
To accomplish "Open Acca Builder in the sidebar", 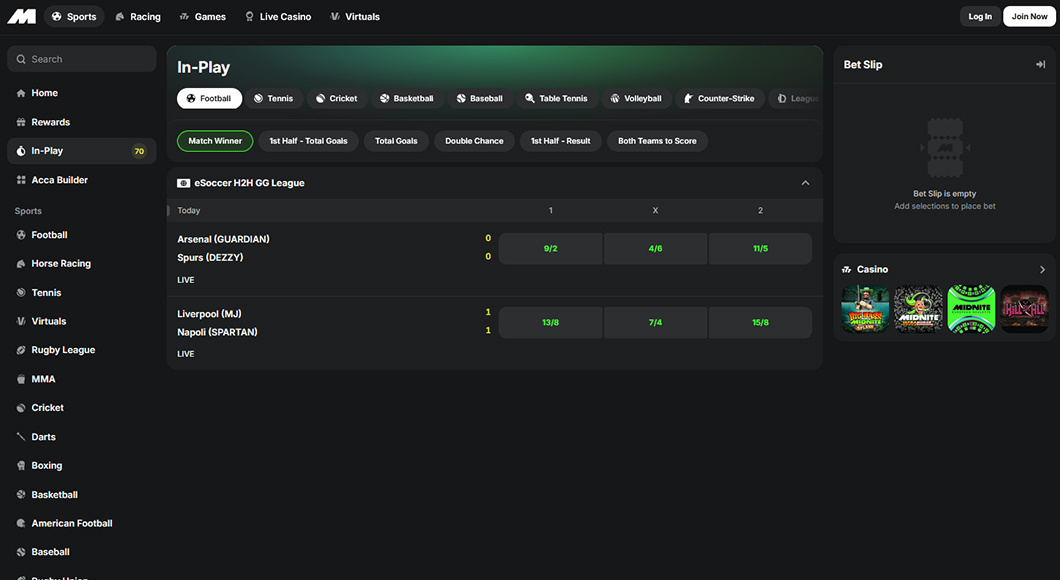I will click(x=82, y=180).
